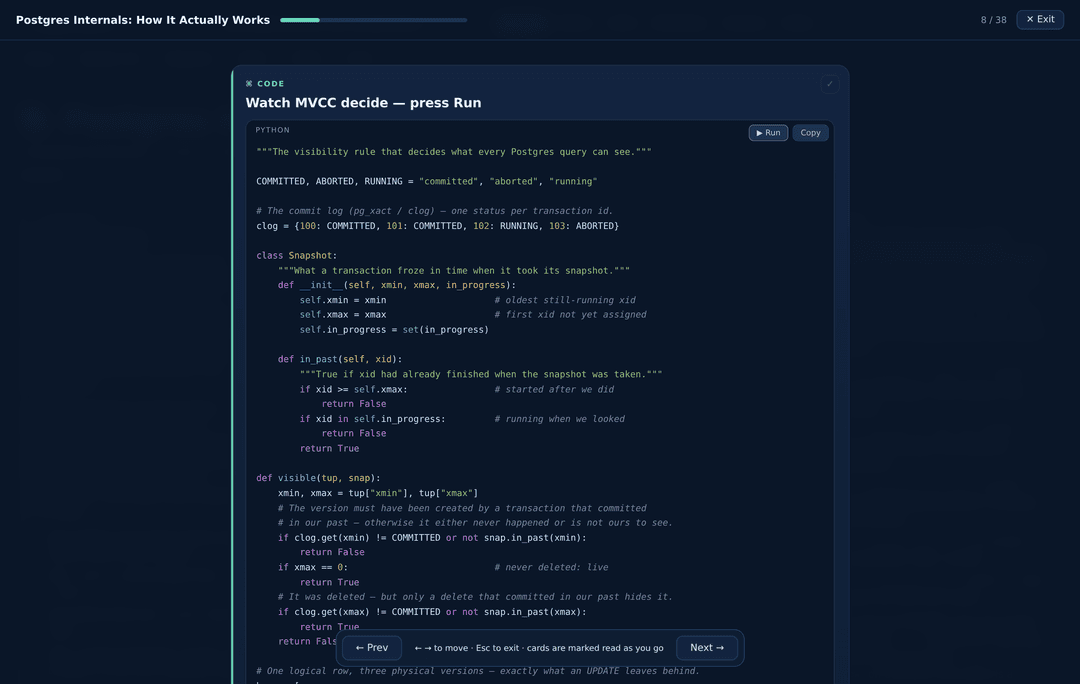Click the 'if xid >= self.xmax:' line
Viewport: 1080px width, 684px height.
(x=353, y=389)
